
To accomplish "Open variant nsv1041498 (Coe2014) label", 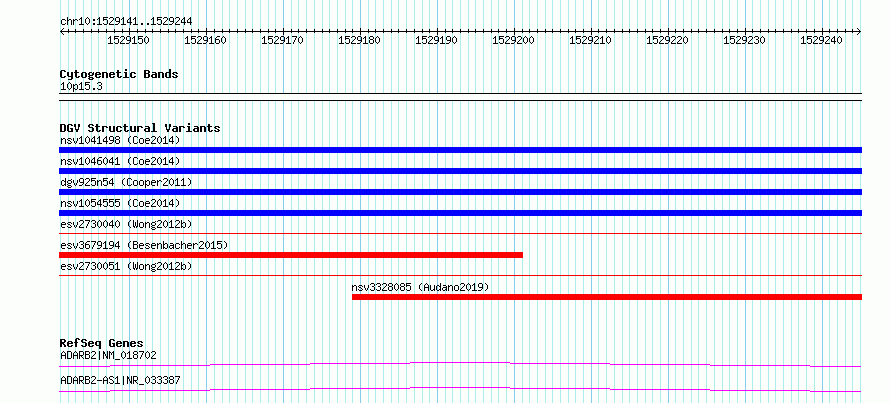I will click(x=120, y=140).
